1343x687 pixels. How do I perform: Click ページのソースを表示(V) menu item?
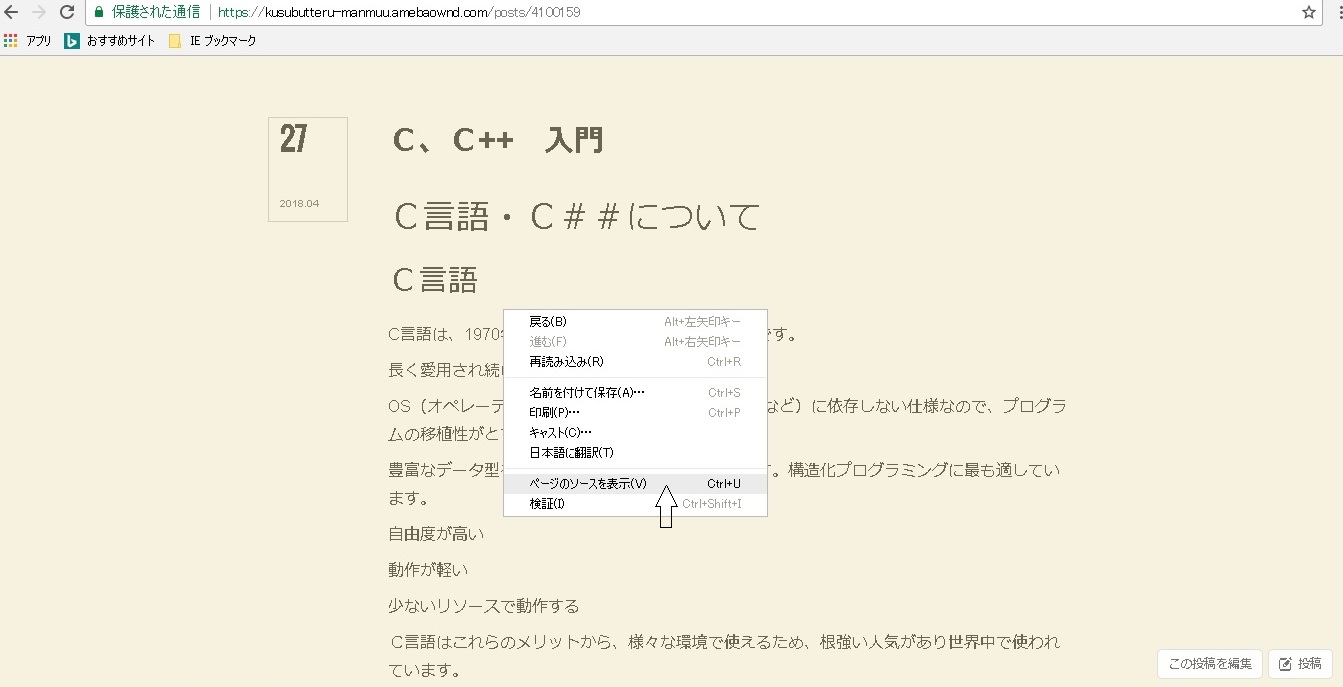tap(588, 484)
